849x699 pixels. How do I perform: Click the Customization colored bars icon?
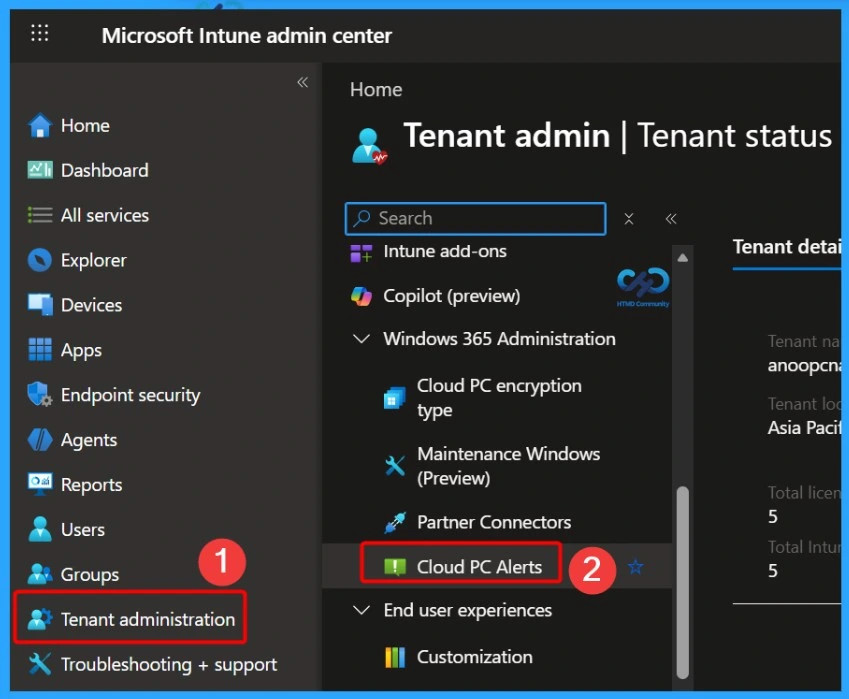(x=395, y=657)
